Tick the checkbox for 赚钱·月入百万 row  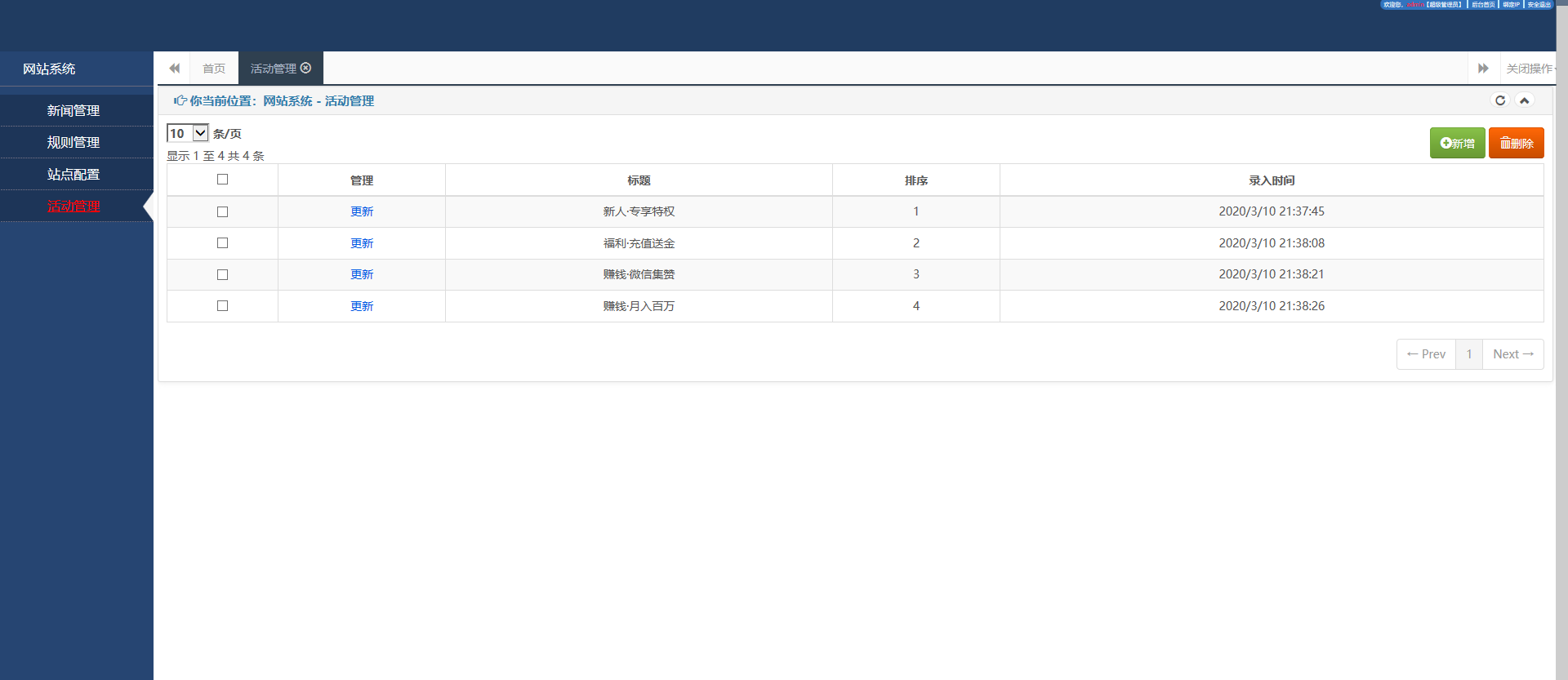click(222, 306)
